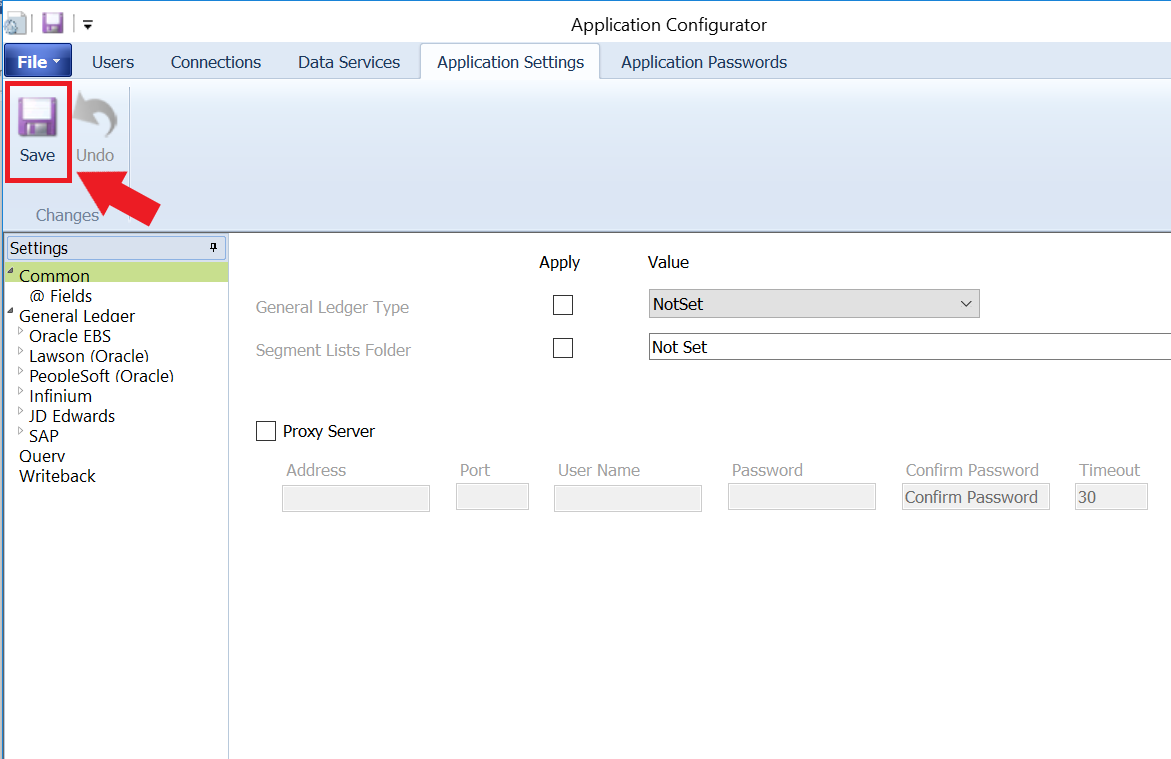
Task: Check the Apply box for Segment Lists Folder
Action: [x=563, y=348]
